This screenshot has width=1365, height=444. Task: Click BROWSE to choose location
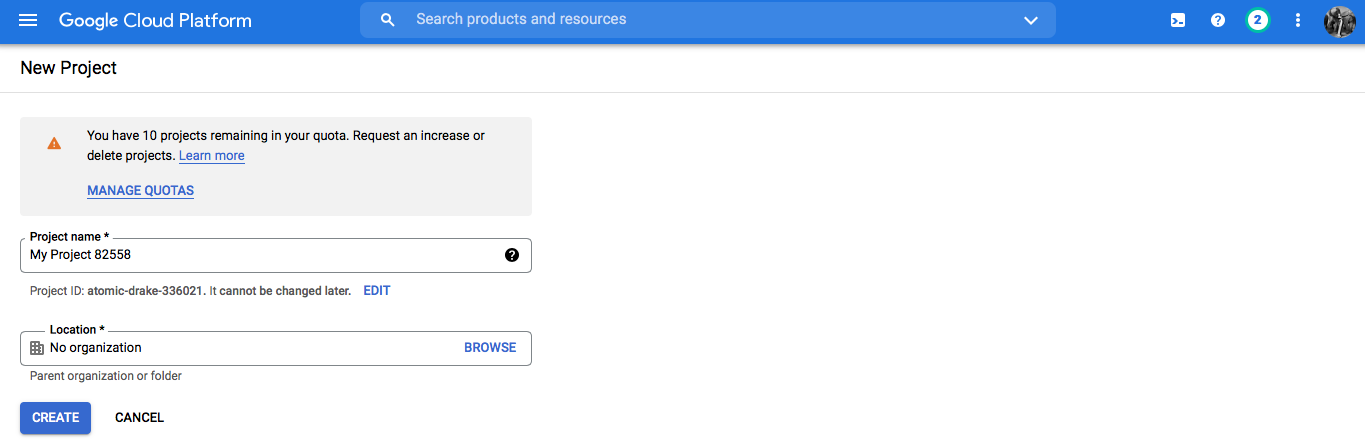490,348
